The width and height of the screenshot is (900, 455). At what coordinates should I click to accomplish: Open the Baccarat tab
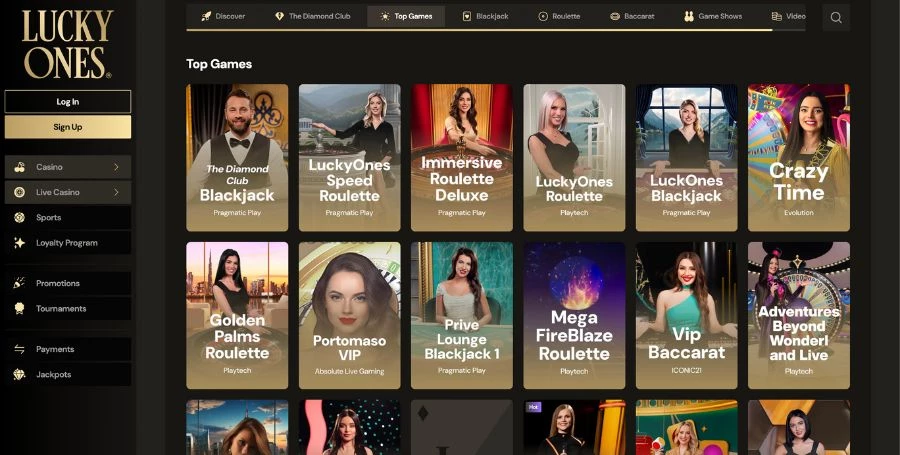[632, 16]
